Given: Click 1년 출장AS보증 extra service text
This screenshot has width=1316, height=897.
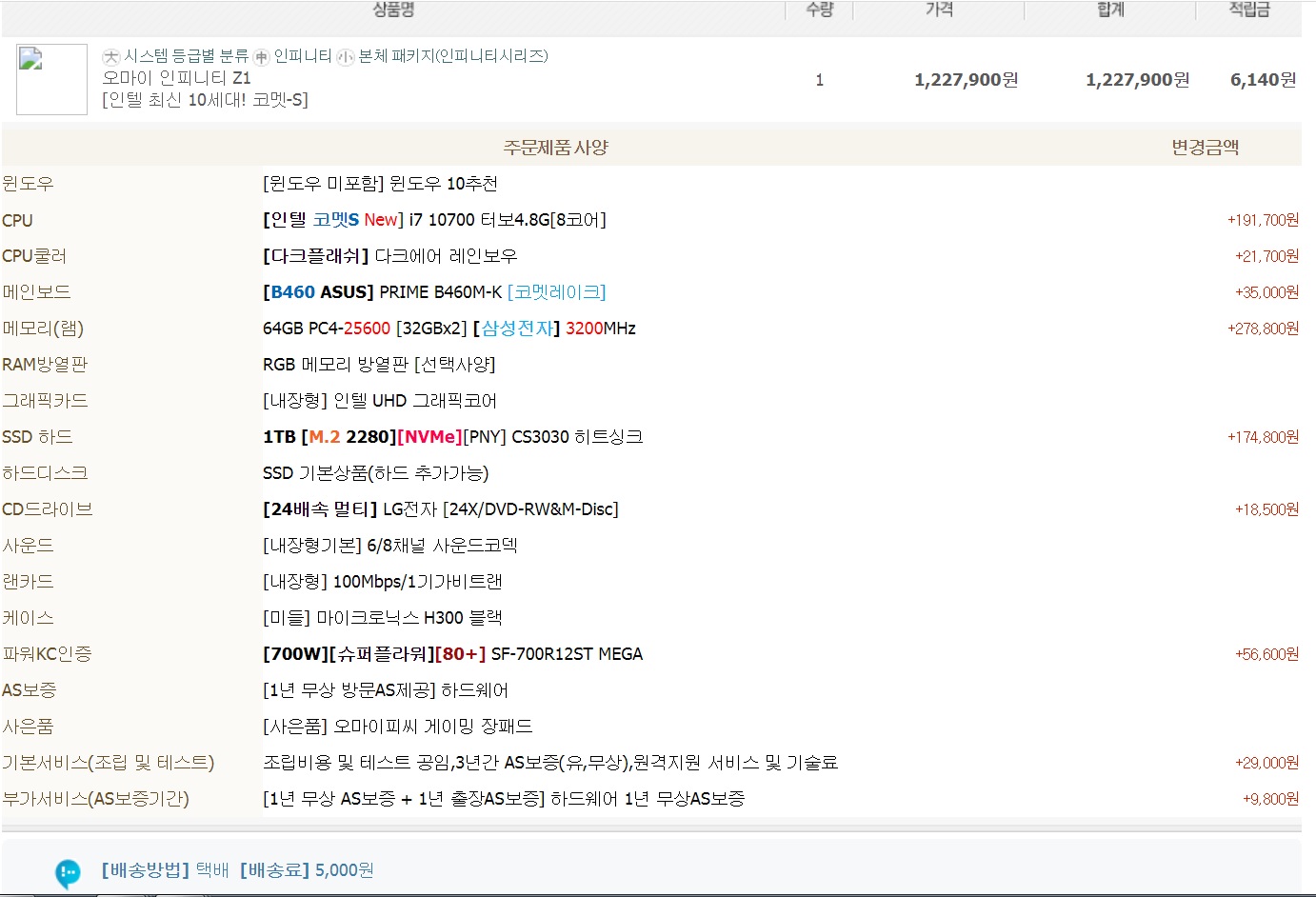Looking at the screenshot, I should tap(504, 799).
